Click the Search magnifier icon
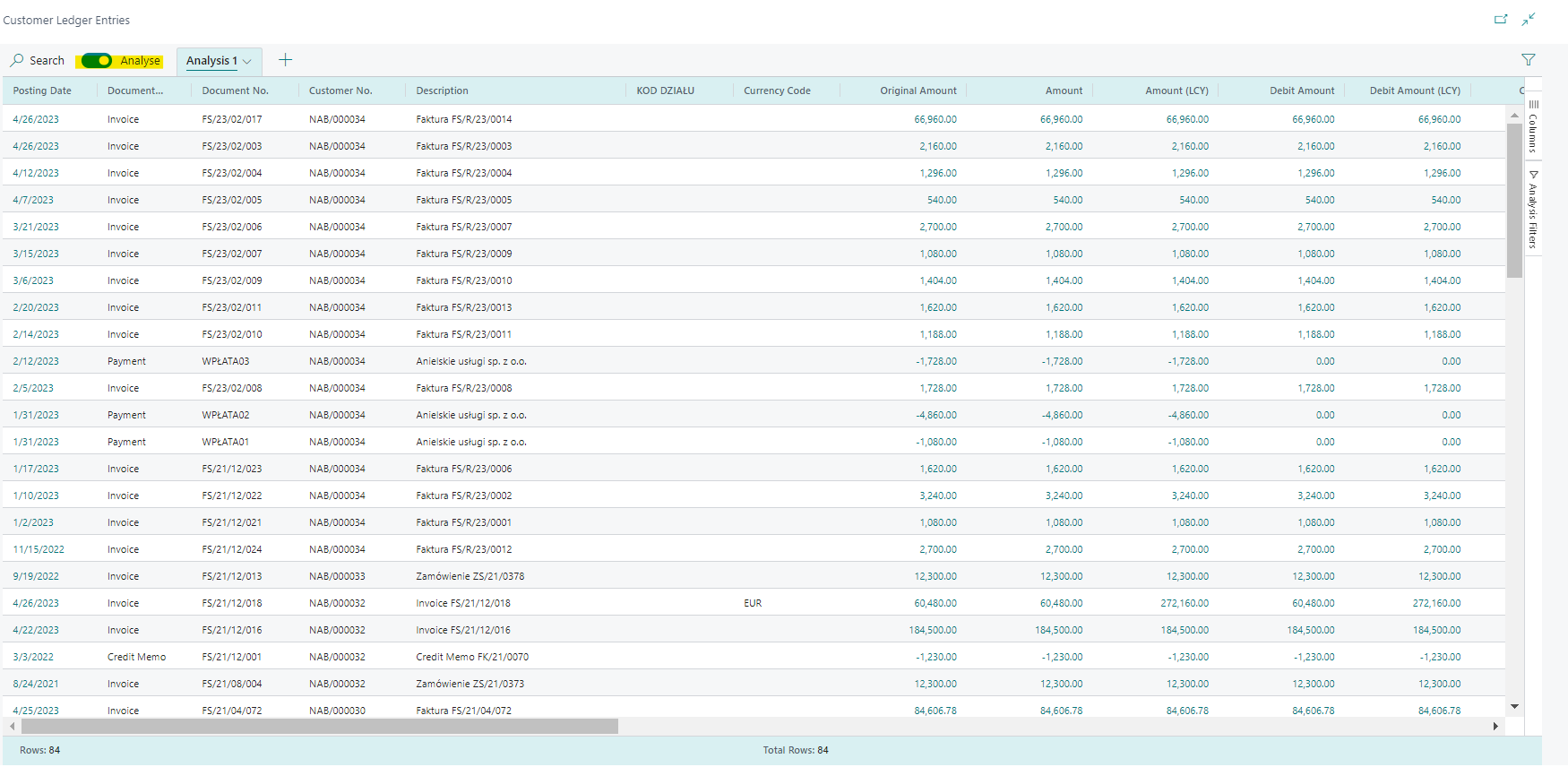1568x767 pixels. coord(17,60)
